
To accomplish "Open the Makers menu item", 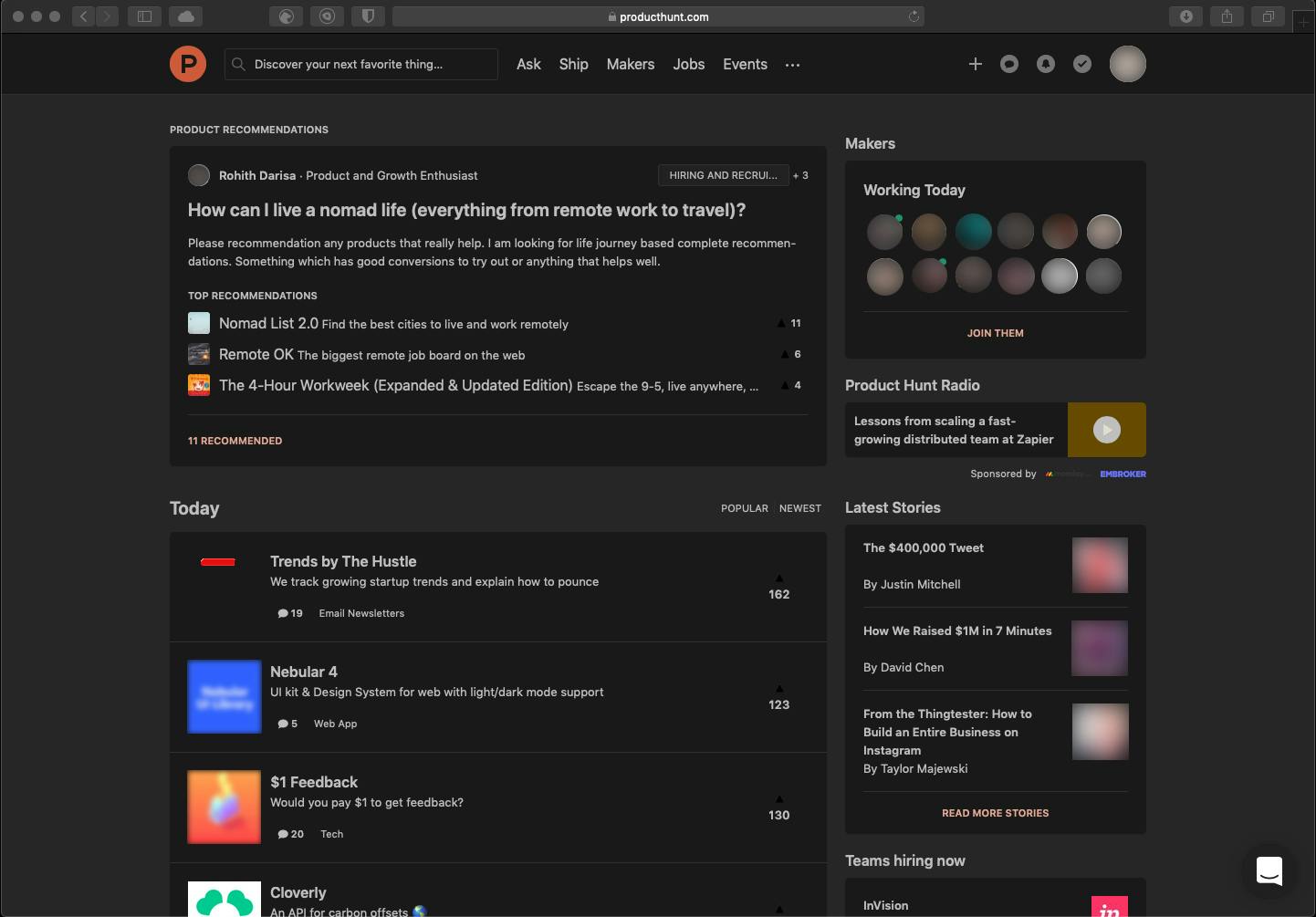I will (x=631, y=64).
